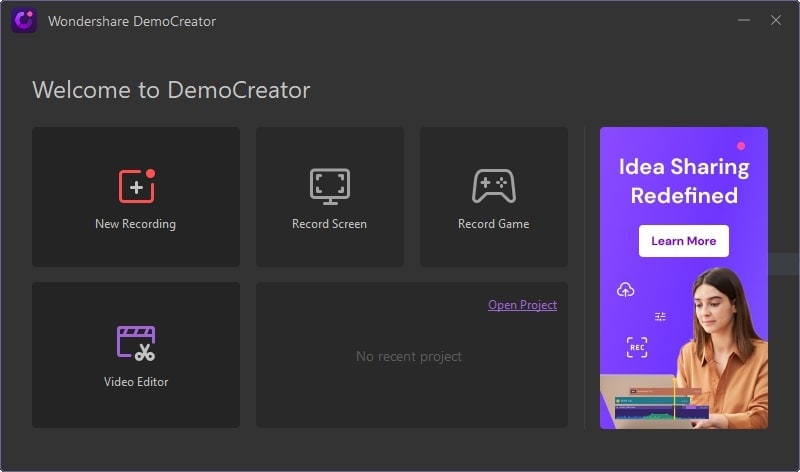The width and height of the screenshot is (800, 472).
Task: Click the Record Screen label text
Action: click(x=330, y=223)
